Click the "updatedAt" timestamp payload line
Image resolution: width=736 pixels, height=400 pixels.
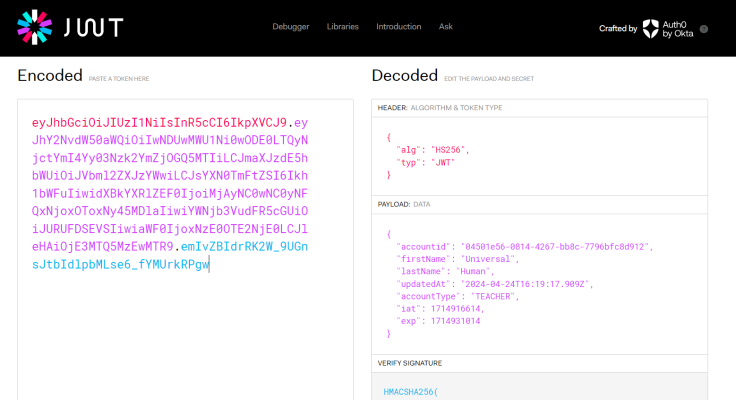[495, 284]
